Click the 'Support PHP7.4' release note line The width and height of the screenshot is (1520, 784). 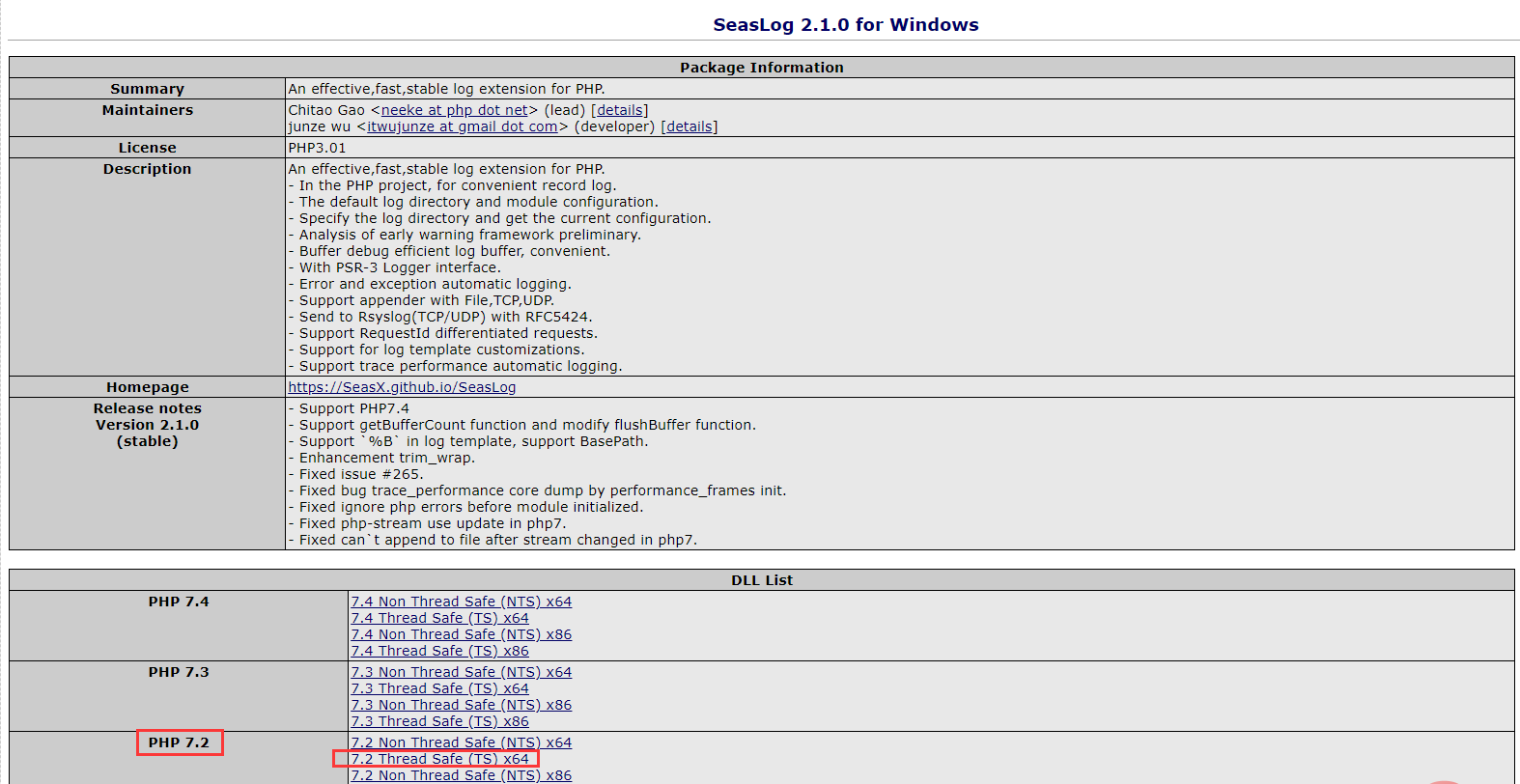pos(349,408)
